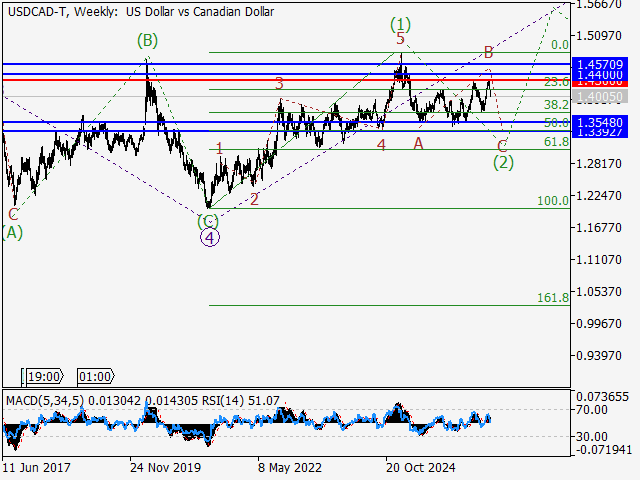
Task: Click the Fibonacci 0.0 level label
Action: (560, 44)
